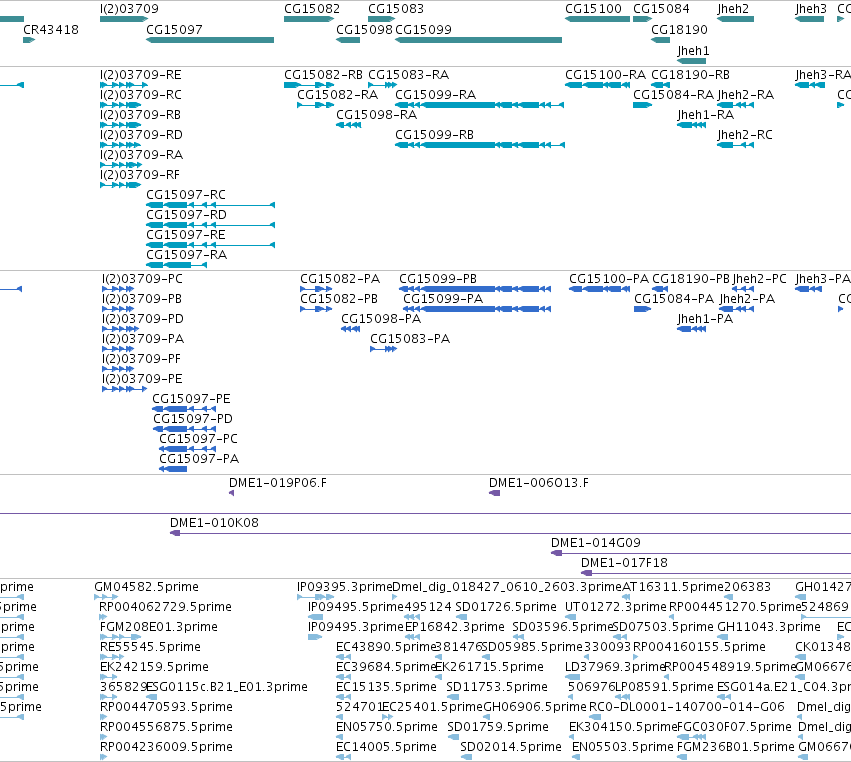Click EST label EK242159.5prime
This screenshot has width=851, height=762.
154,667
